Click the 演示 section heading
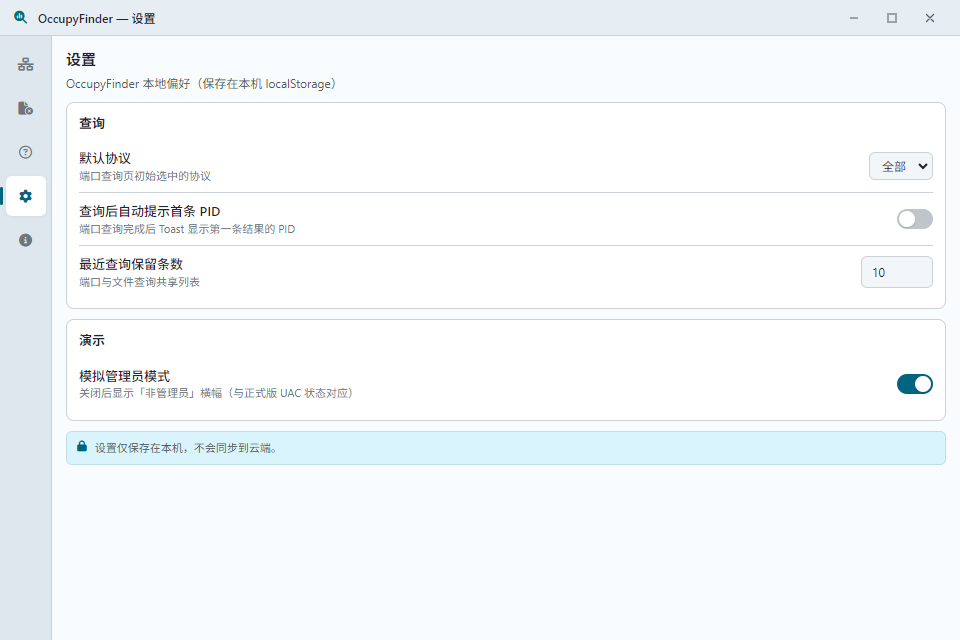 [92, 340]
